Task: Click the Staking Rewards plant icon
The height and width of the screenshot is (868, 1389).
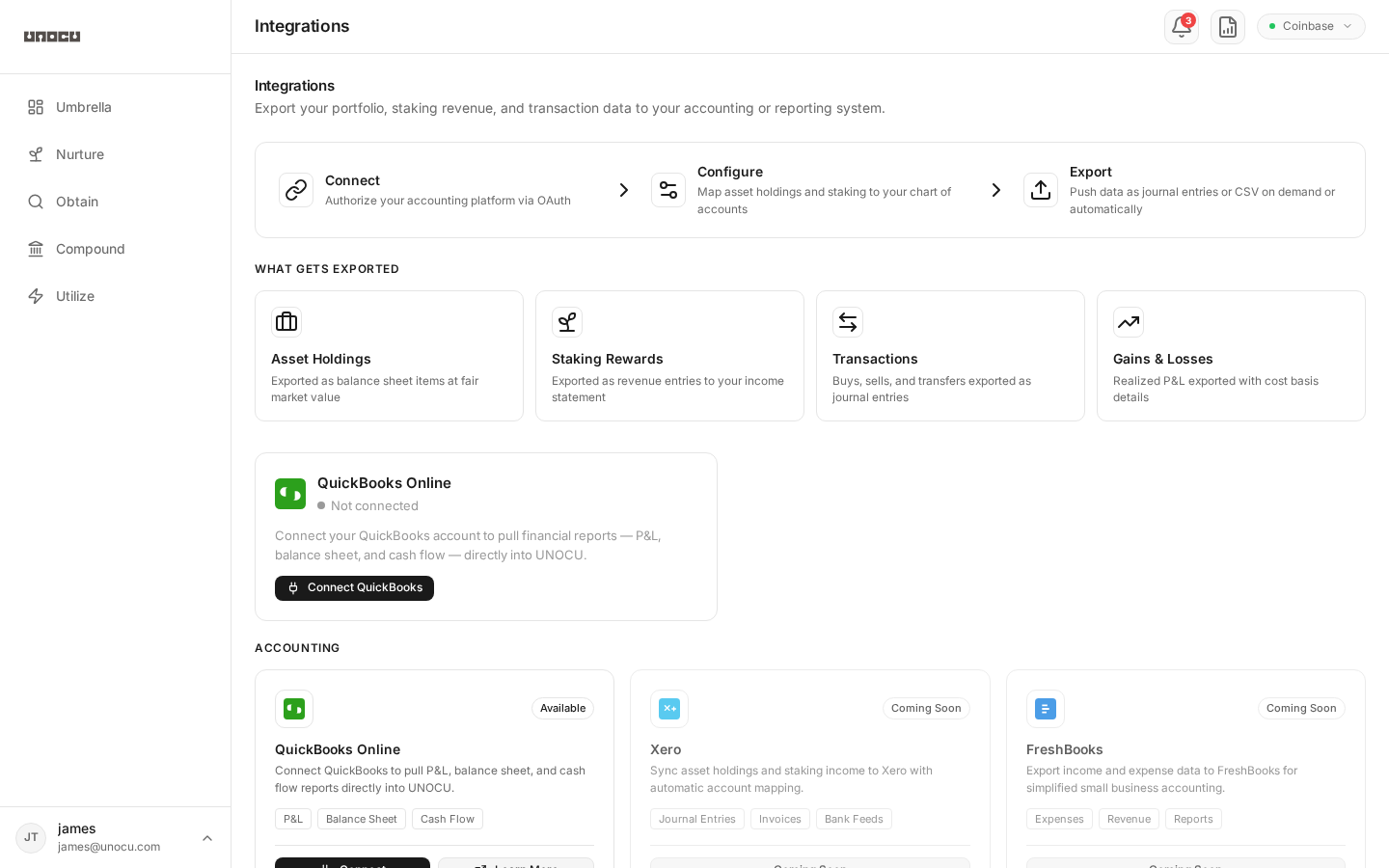Action: (567, 322)
